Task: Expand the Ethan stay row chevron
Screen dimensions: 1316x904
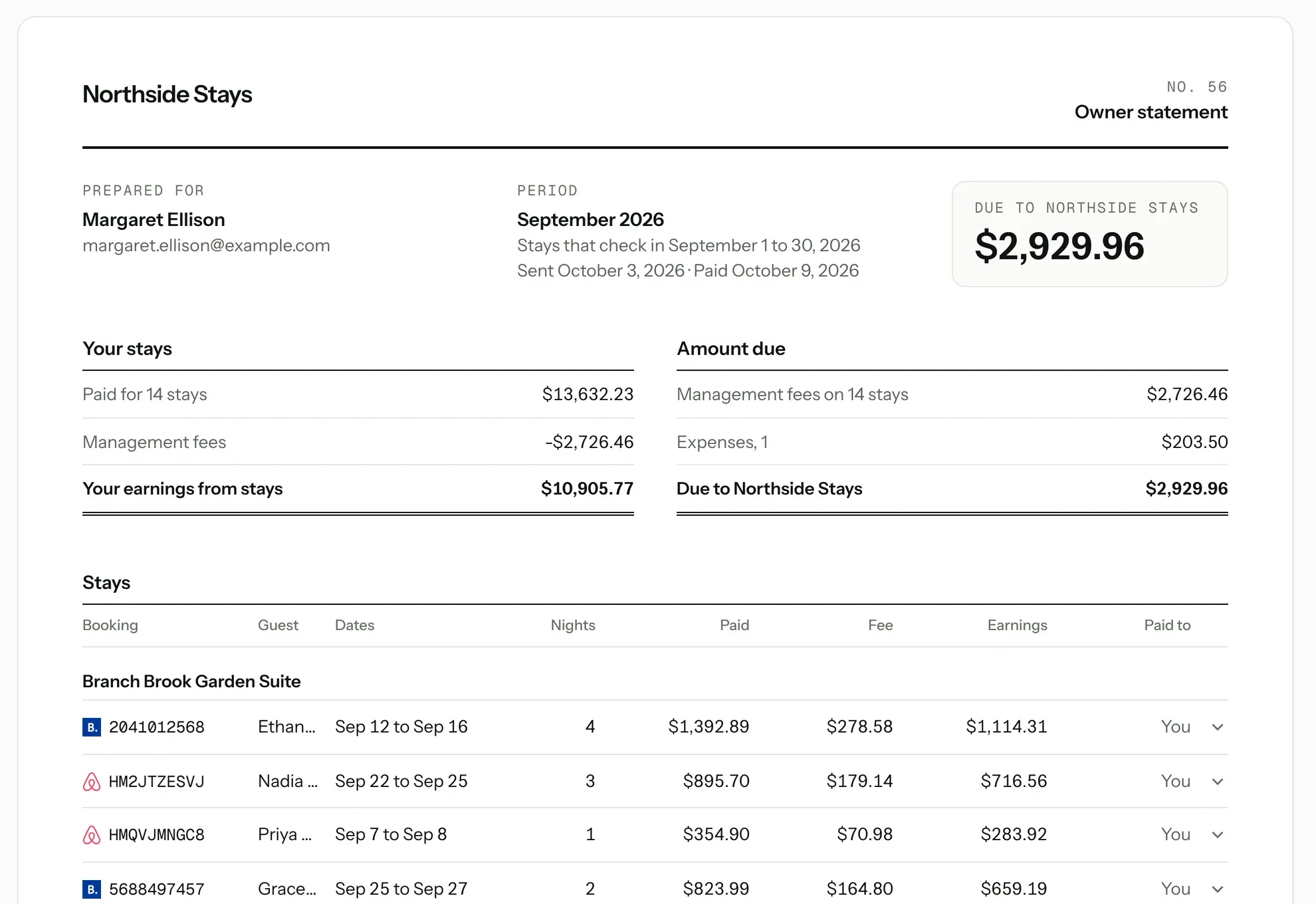Action: point(1218,727)
